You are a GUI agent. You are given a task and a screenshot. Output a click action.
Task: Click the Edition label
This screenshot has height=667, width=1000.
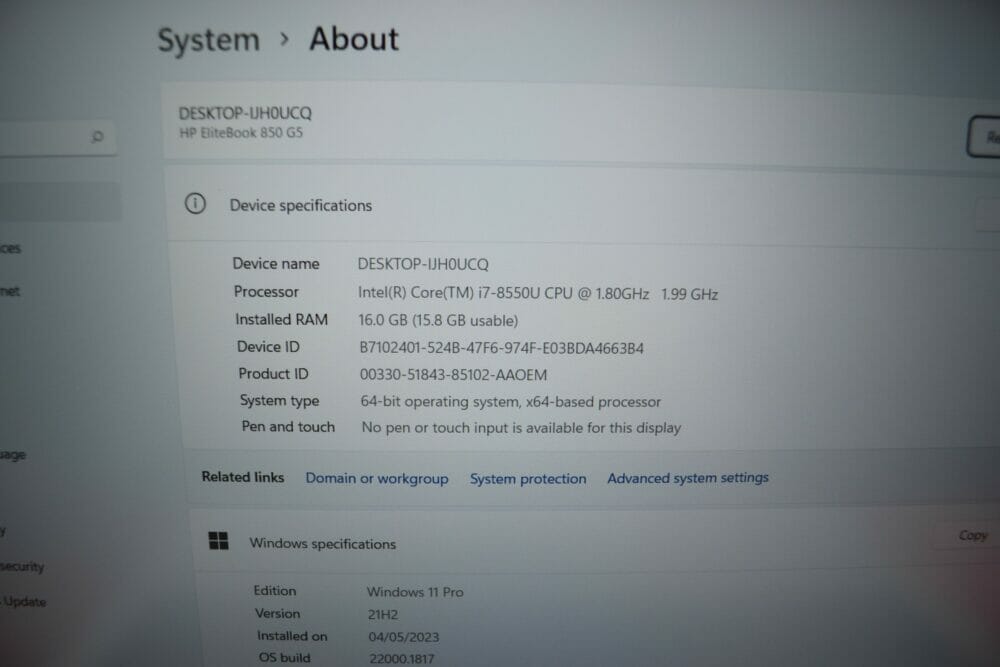click(x=275, y=590)
